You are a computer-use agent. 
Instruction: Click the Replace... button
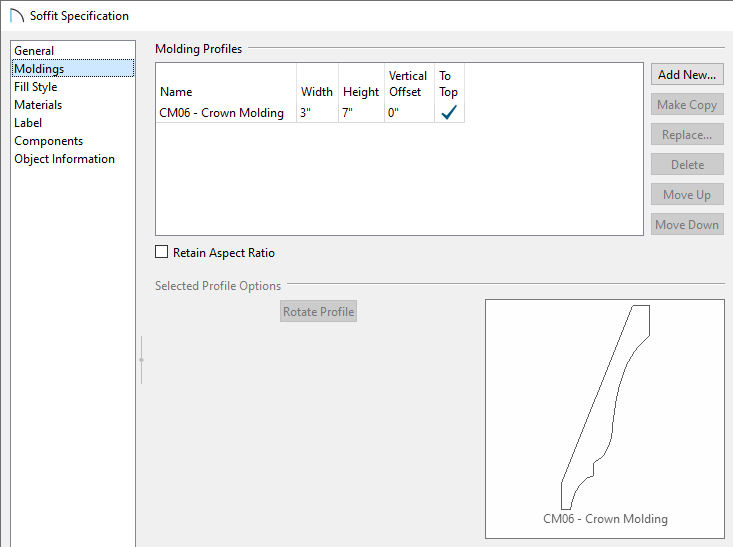click(x=687, y=135)
